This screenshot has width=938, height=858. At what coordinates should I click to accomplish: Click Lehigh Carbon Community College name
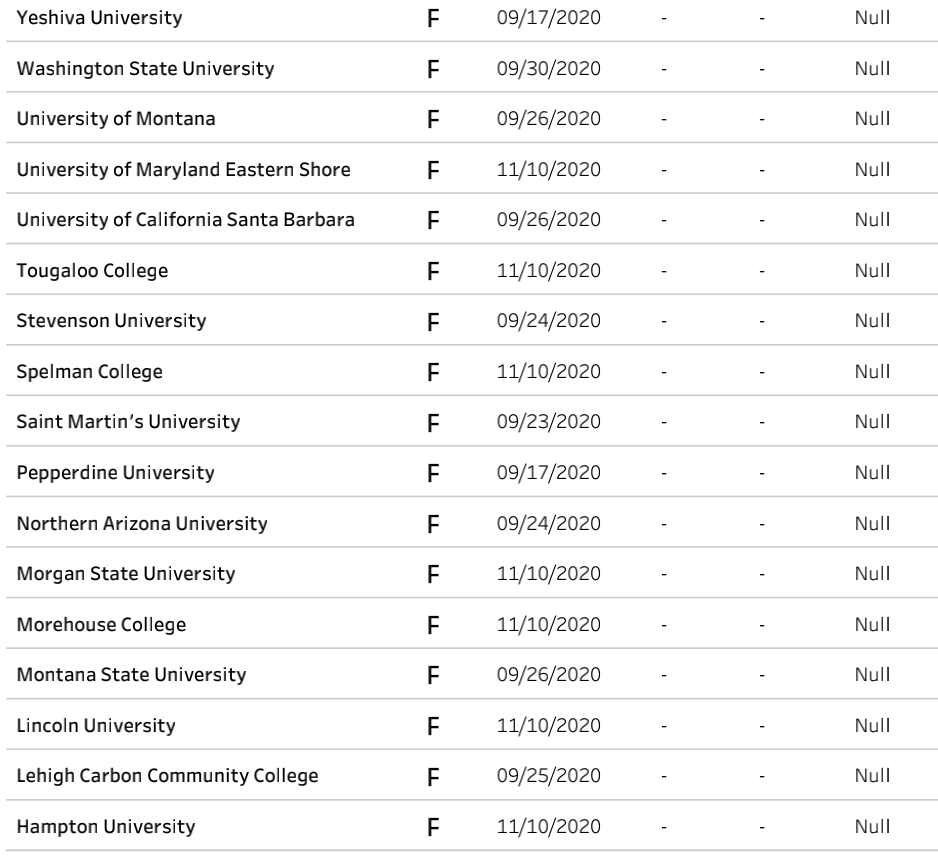(167, 776)
